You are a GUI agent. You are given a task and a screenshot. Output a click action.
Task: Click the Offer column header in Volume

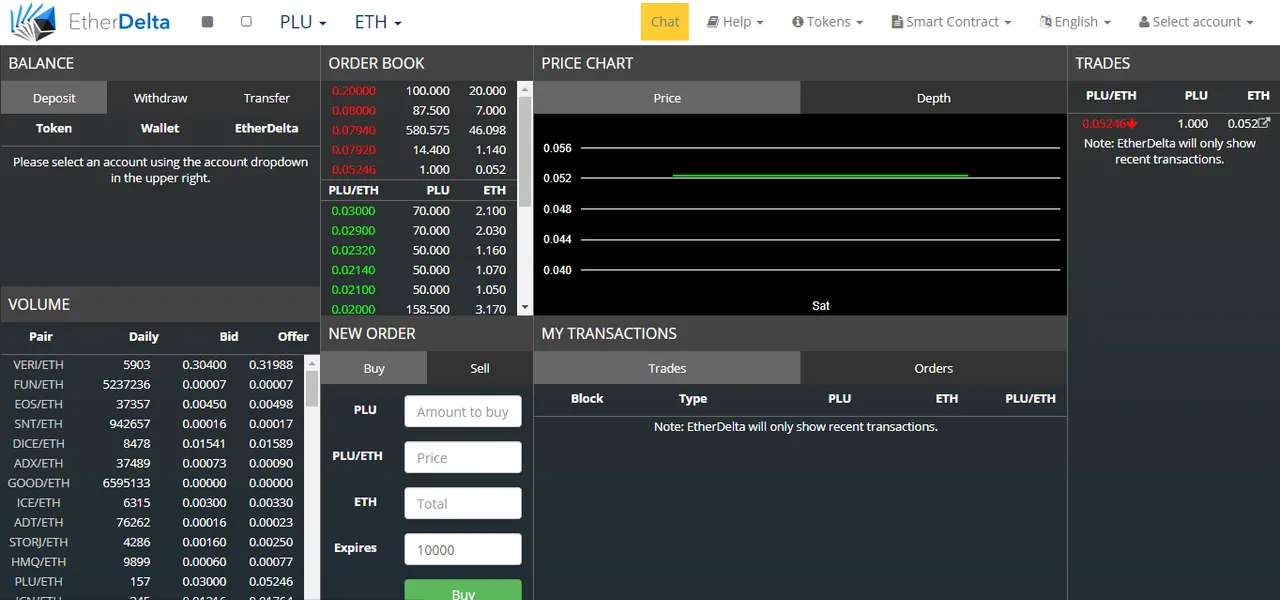point(294,337)
